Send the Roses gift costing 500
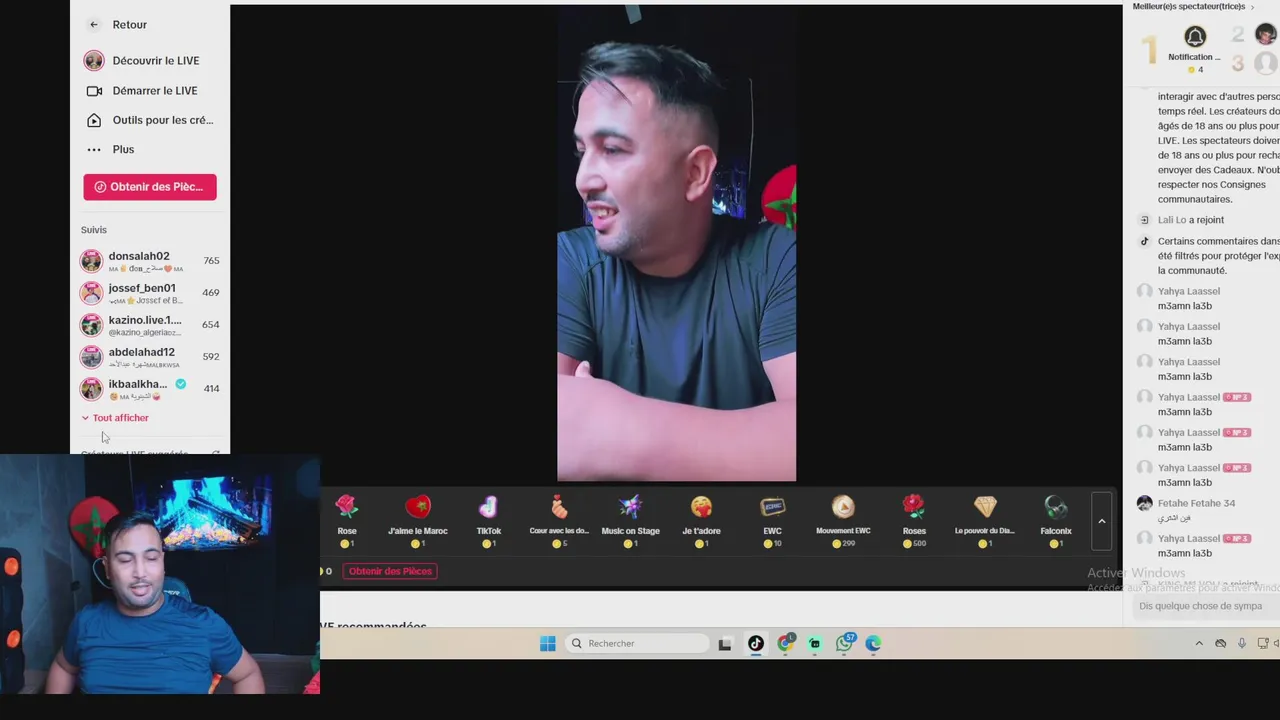This screenshot has width=1280, height=720. coord(914,521)
